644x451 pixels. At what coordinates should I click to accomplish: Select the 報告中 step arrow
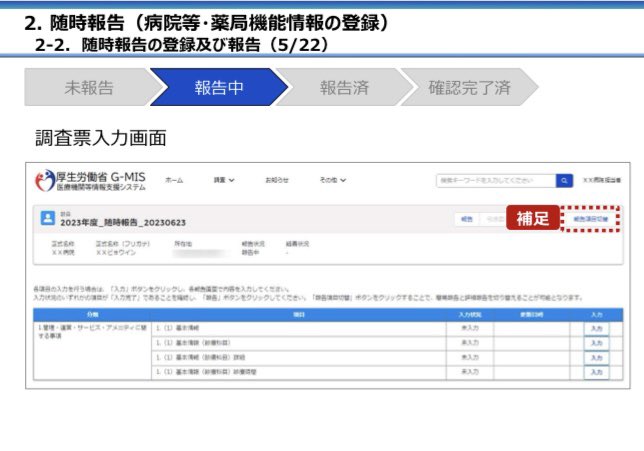tap(219, 87)
